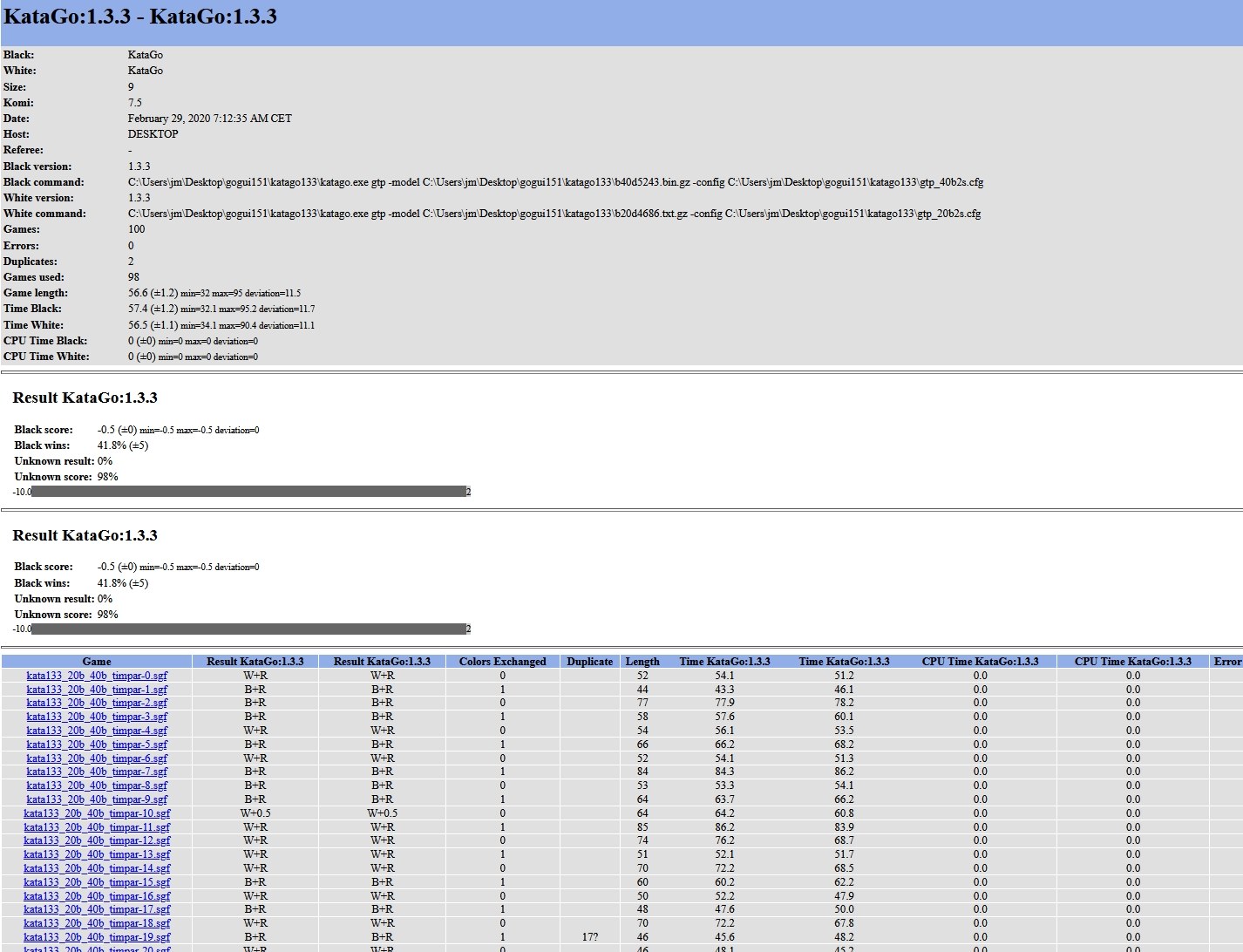Click the Duplicate column header

click(589, 662)
